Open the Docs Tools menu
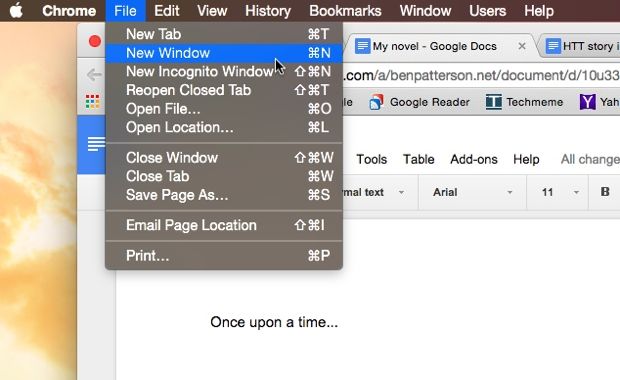The height and width of the screenshot is (380, 620). (372, 159)
